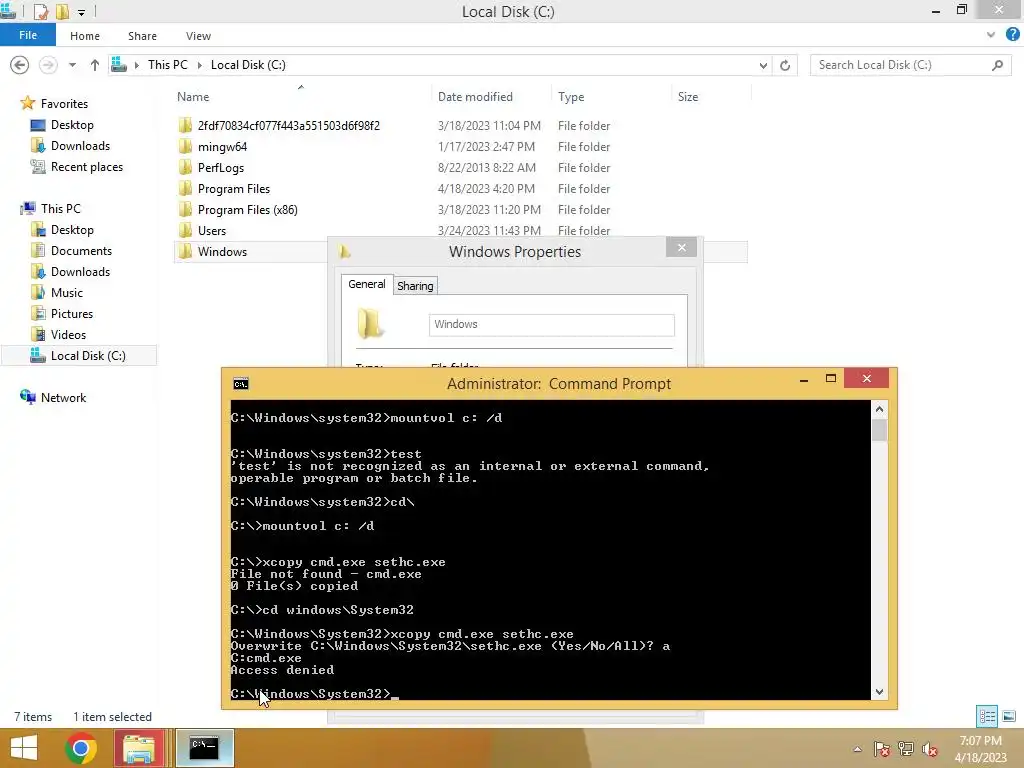The width and height of the screenshot is (1024, 768).
Task: Click Local Disk (C:) in address breadcrumb
Action: click(248, 65)
